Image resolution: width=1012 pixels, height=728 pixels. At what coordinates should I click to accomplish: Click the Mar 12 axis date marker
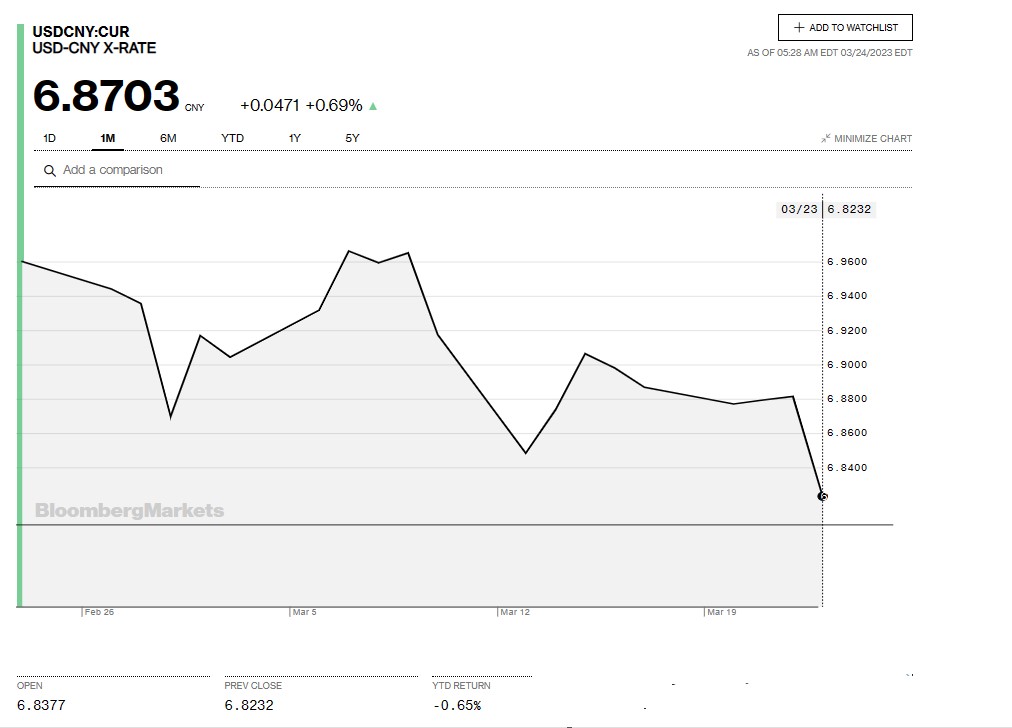point(515,612)
